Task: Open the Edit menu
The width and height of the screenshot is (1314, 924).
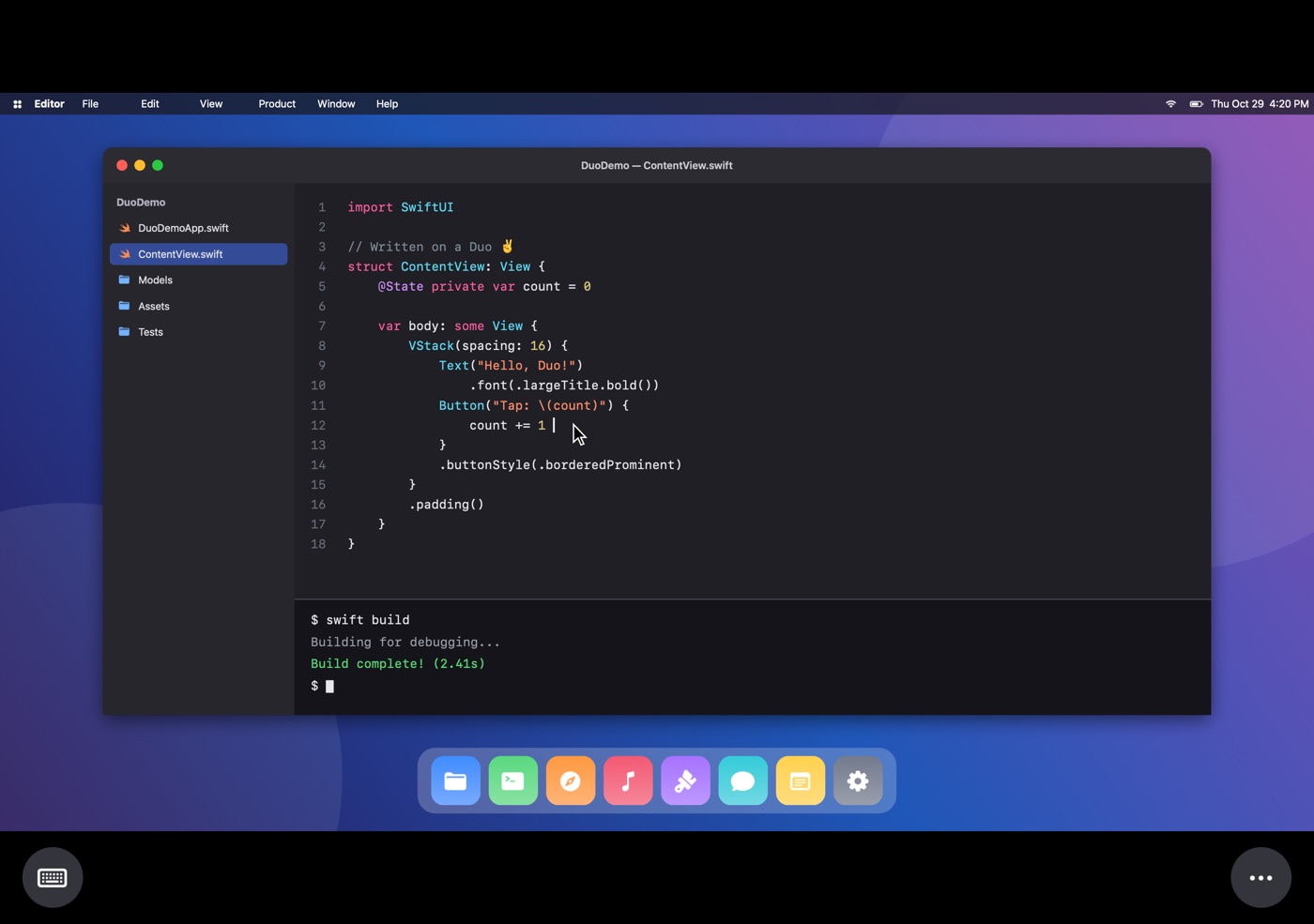Action: 150,104
